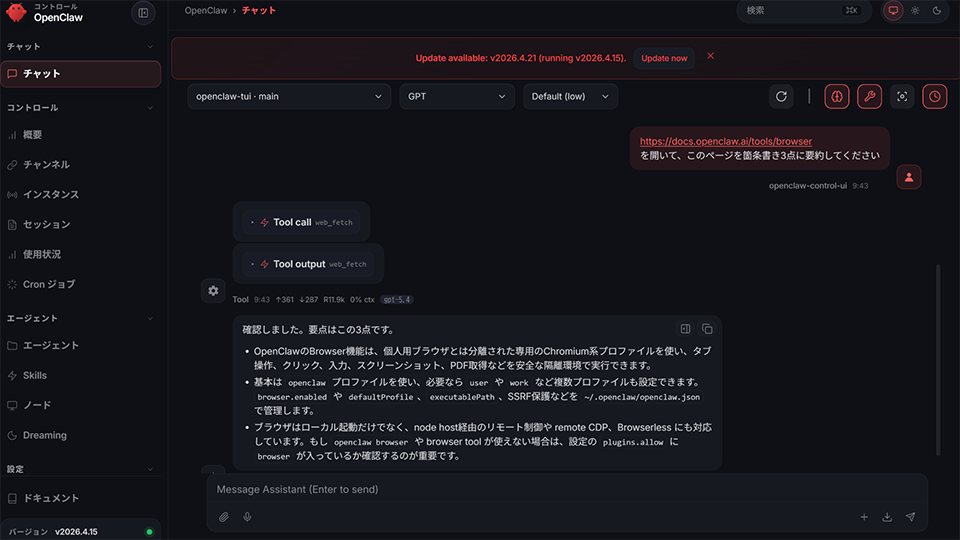The image size is (960, 540).
Task: Click the chat vertical scrollbar
Action: pos(938,360)
